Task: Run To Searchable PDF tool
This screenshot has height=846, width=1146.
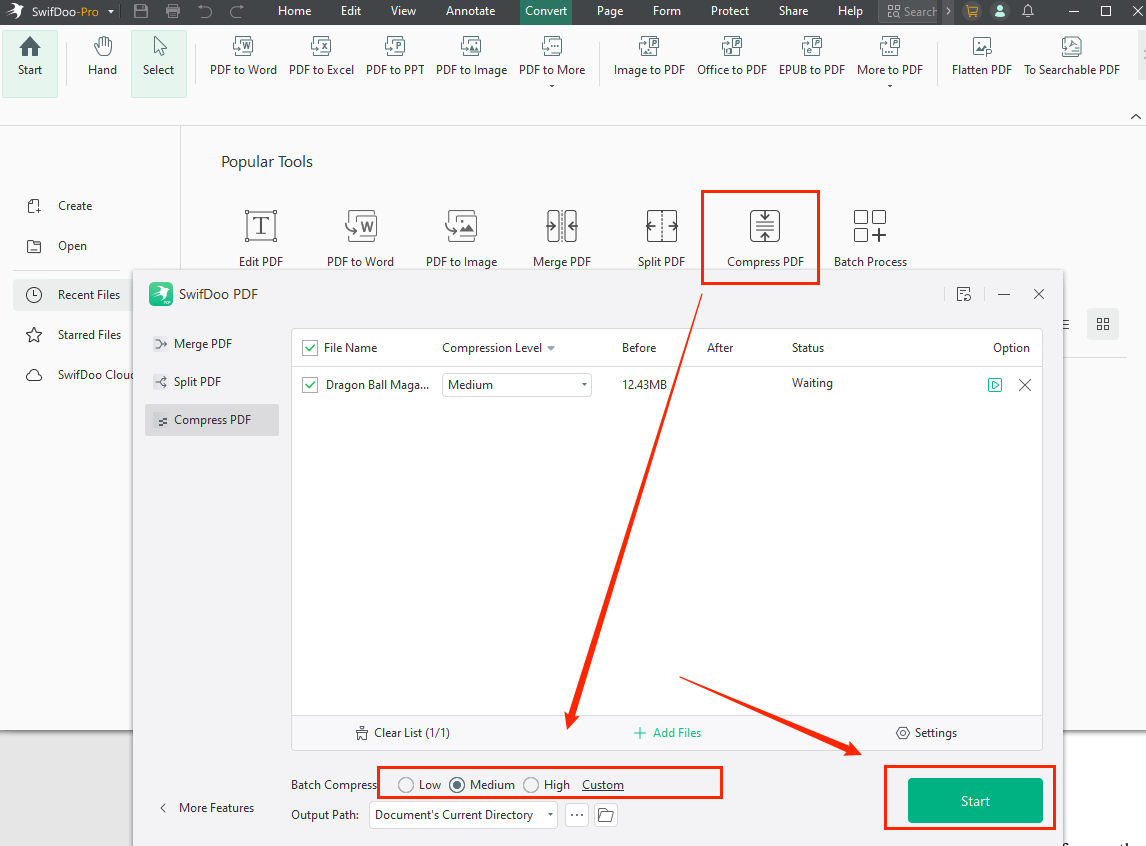Action: pyautogui.click(x=1071, y=57)
